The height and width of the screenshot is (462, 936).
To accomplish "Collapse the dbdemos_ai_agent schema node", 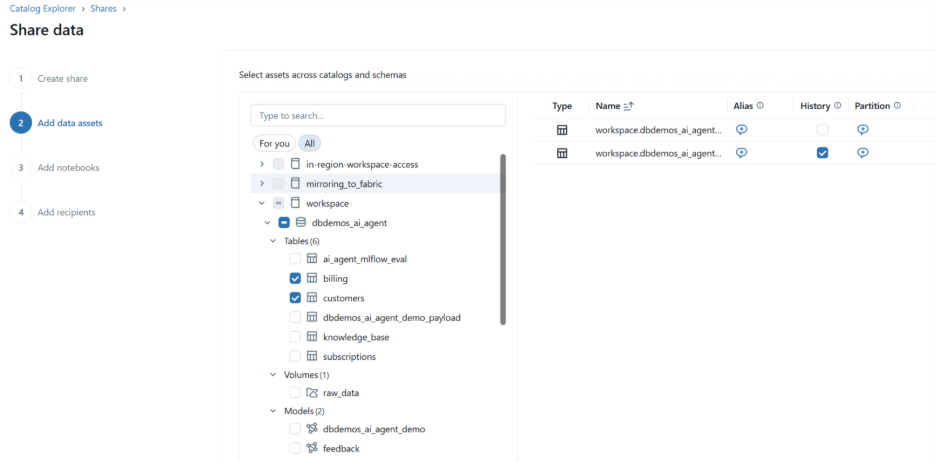I will 267,223.
